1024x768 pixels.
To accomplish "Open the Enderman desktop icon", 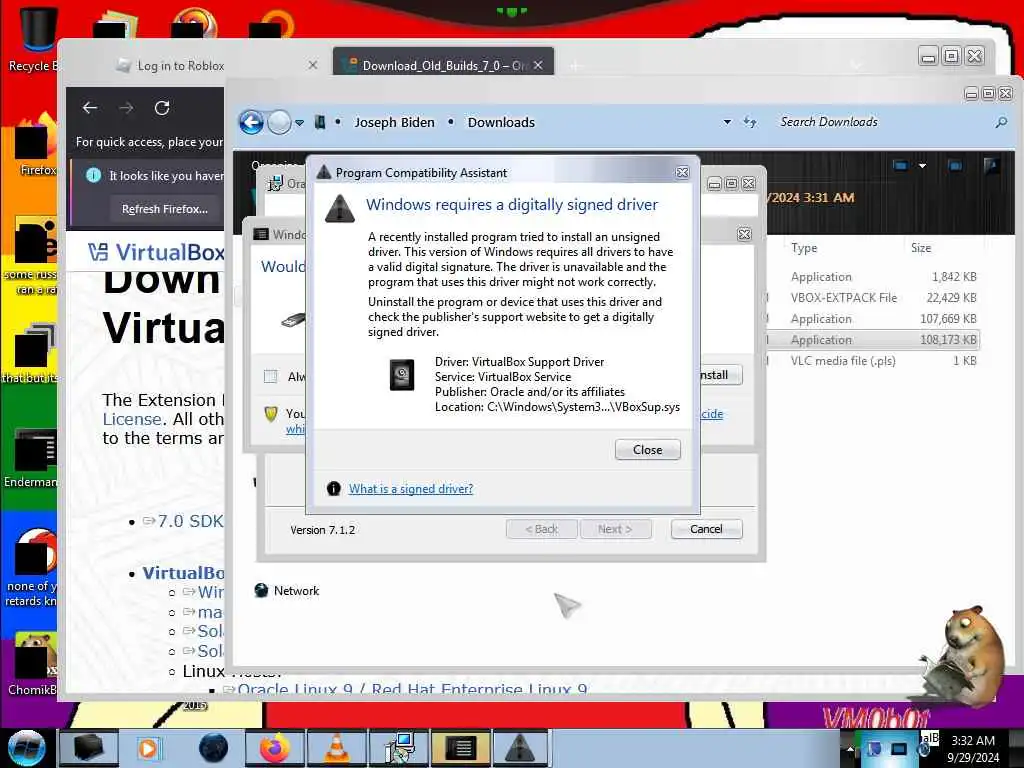I will coord(31,459).
